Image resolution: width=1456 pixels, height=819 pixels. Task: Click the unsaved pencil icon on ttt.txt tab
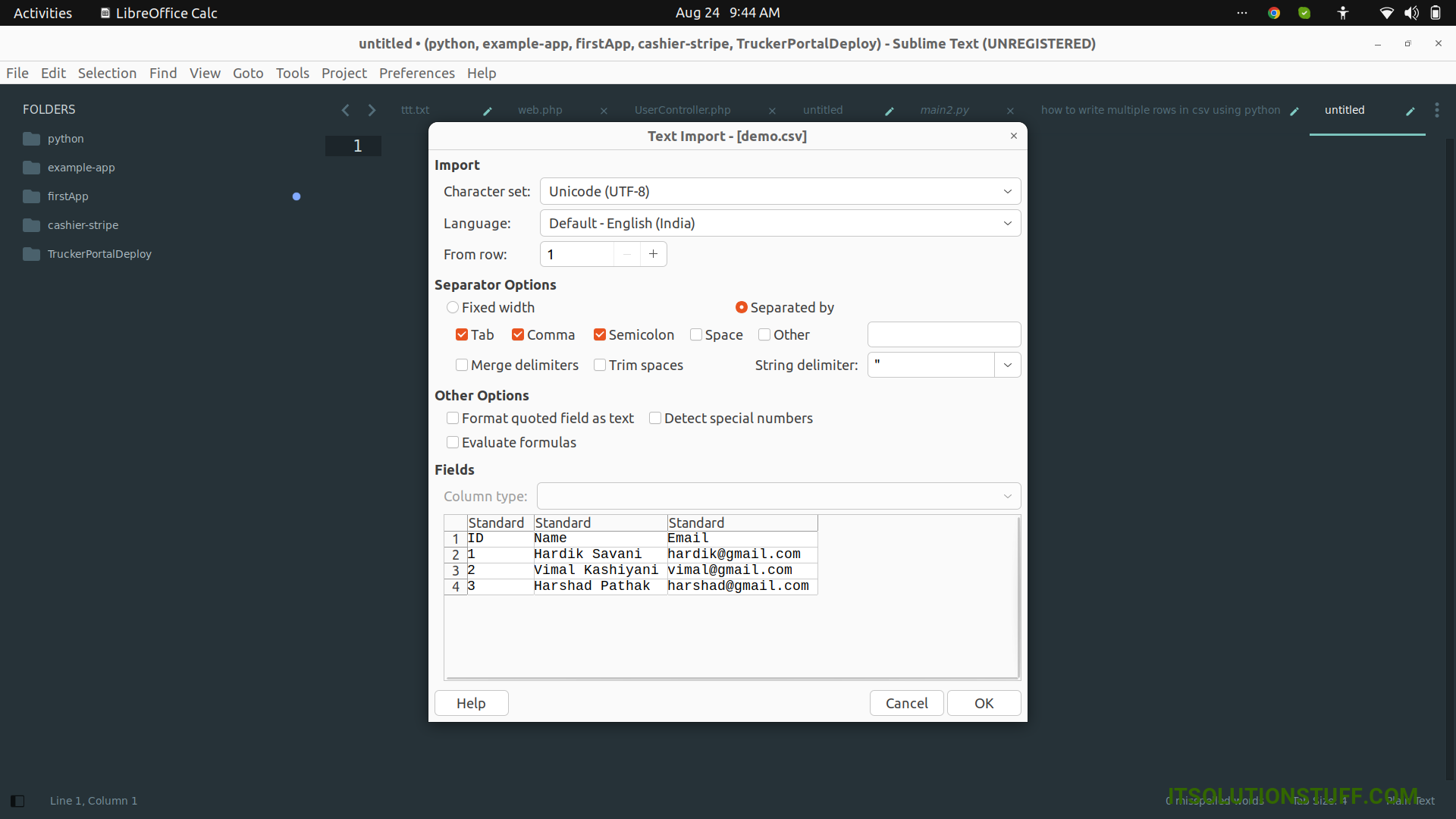488,111
